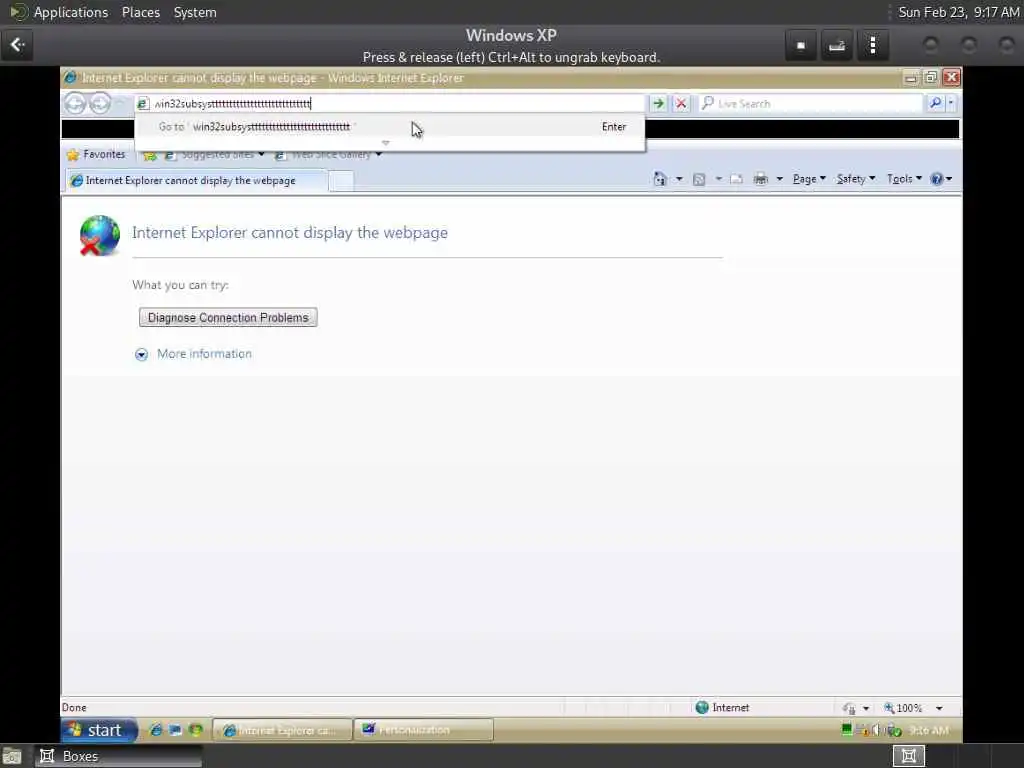The width and height of the screenshot is (1024, 768).
Task: Open the Boxes three-dot menu
Action: pyautogui.click(x=873, y=46)
